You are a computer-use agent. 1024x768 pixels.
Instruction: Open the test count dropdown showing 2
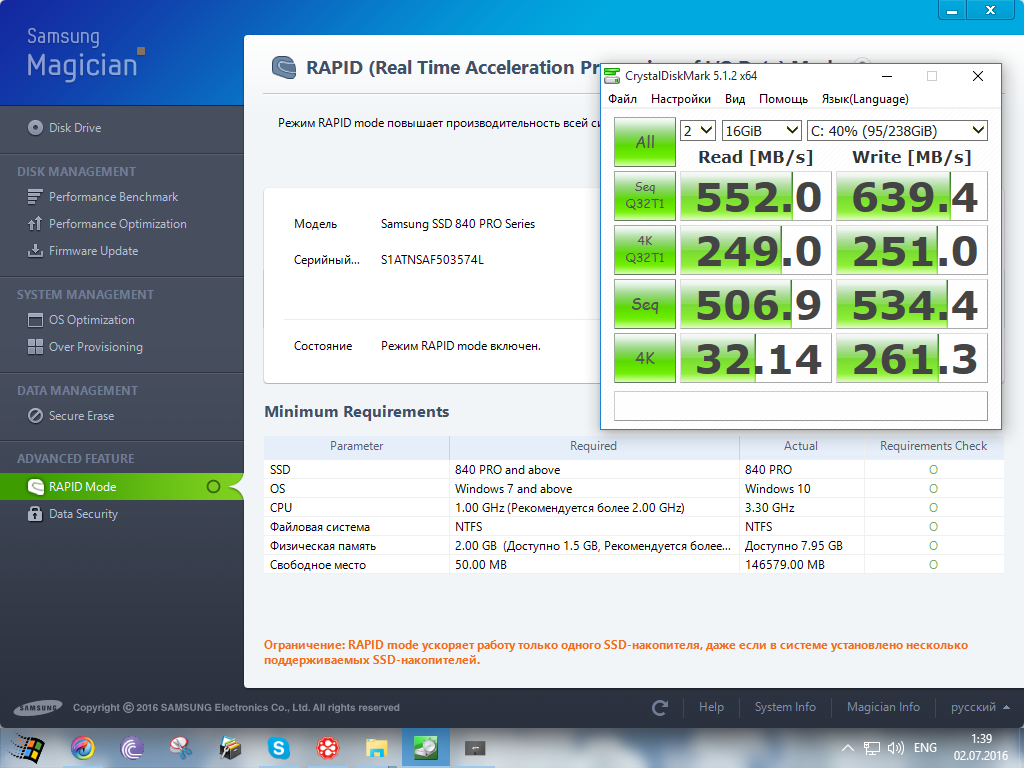pos(697,131)
